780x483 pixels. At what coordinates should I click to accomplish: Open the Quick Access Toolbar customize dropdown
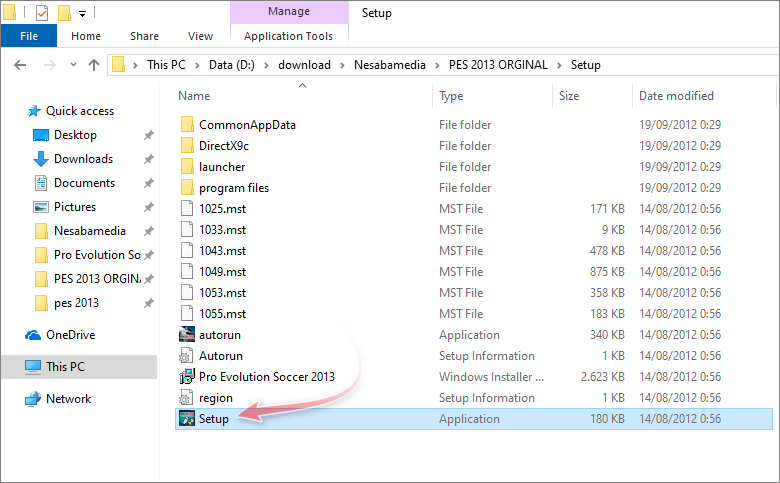tap(82, 14)
